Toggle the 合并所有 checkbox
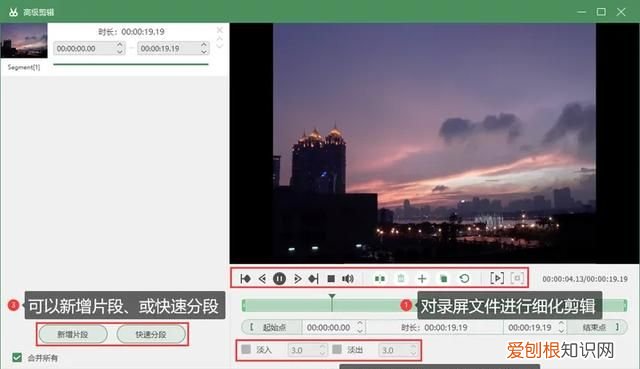 [17, 358]
